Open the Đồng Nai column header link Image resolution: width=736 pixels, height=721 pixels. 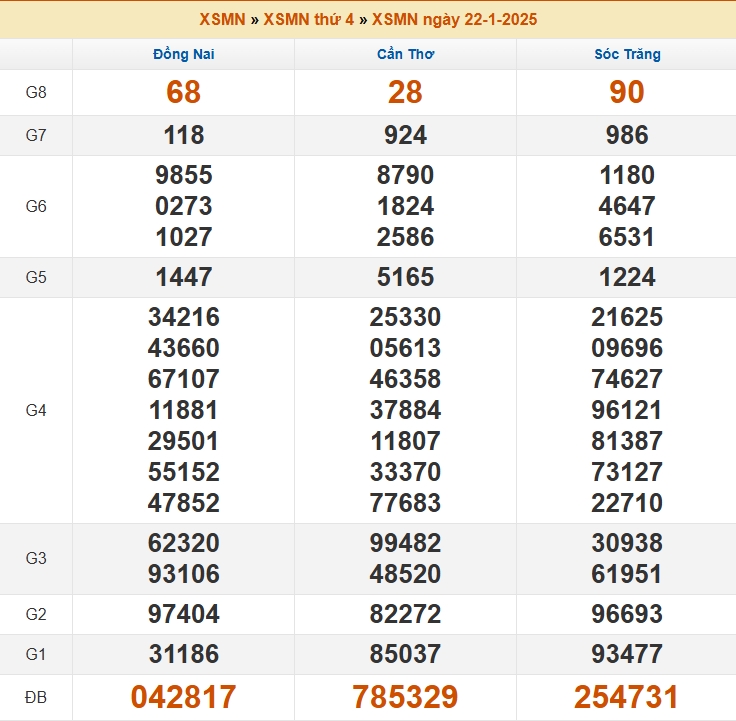184,54
